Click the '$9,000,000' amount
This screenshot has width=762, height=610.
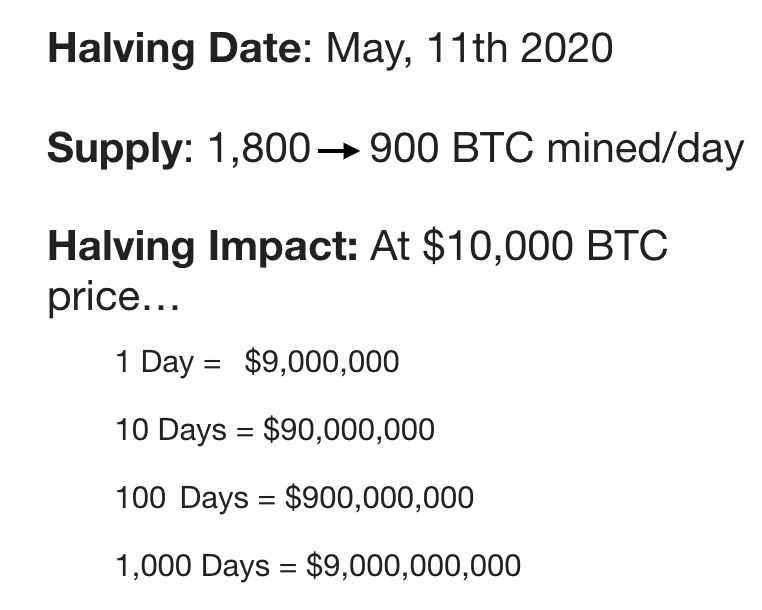point(322,362)
